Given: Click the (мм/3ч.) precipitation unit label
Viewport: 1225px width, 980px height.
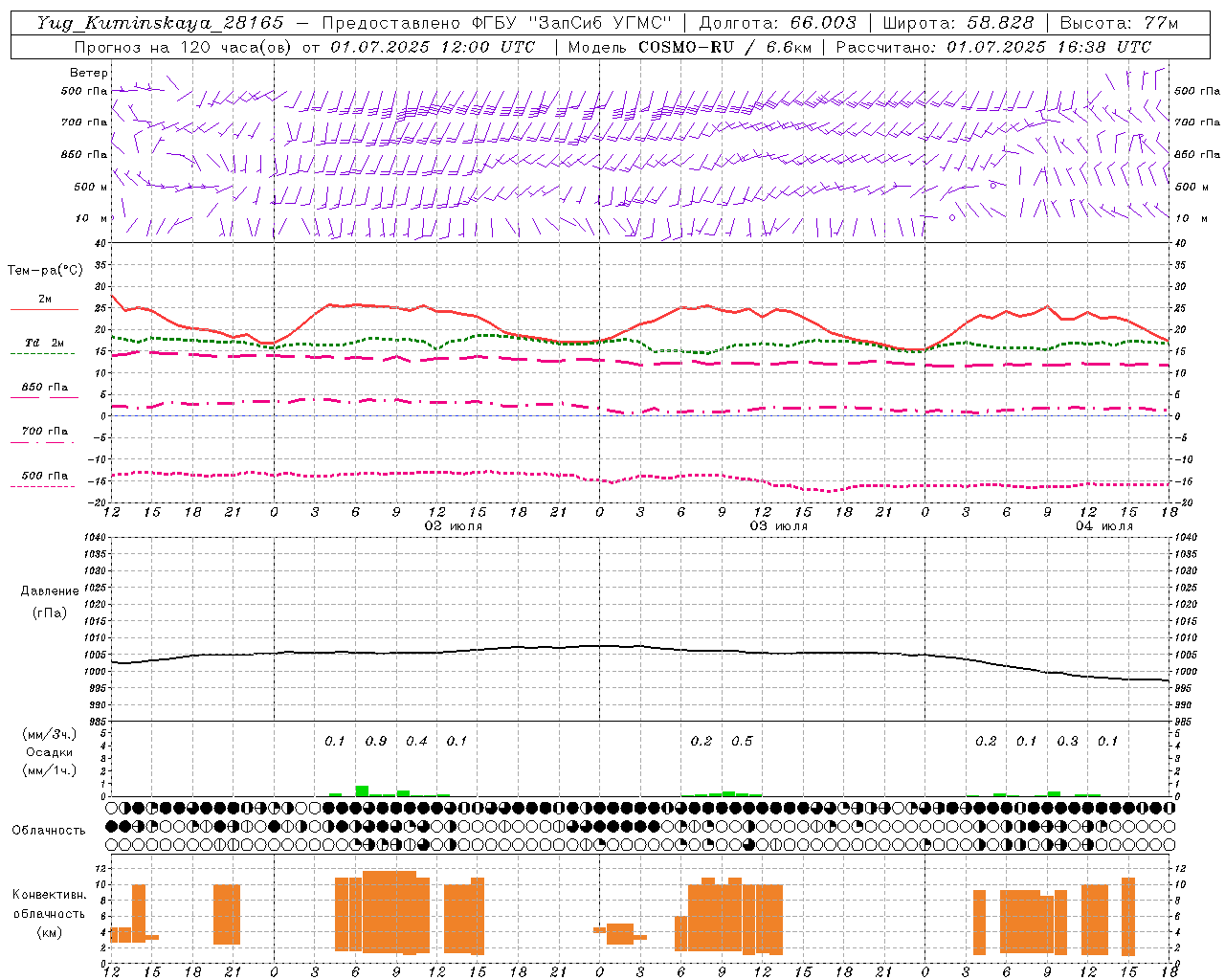Looking at the screenshot, I should [50, 734].
